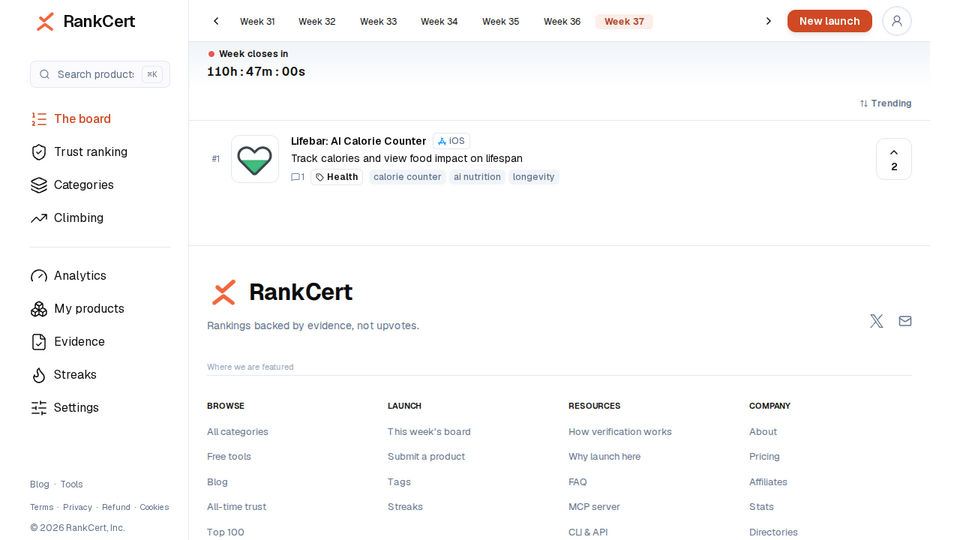960x540 pixels.
Task: Switch to the Week 33 tab
Action: [x=378, y=21]
